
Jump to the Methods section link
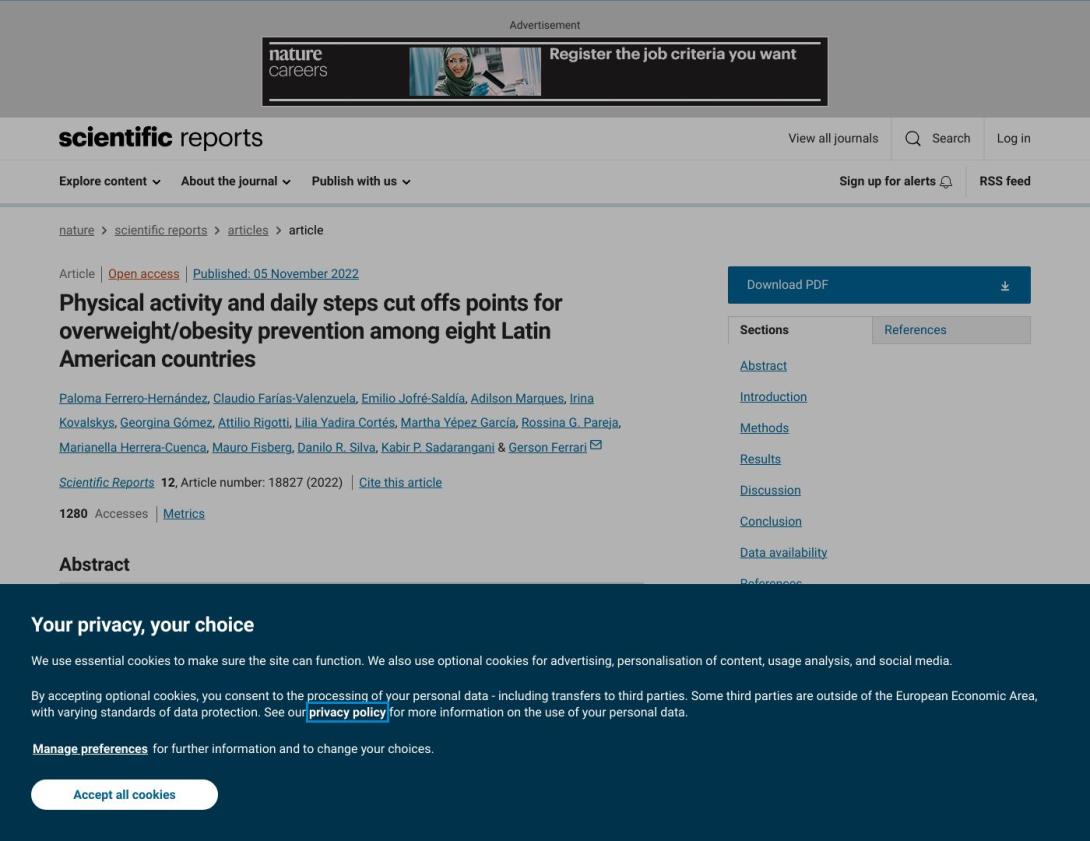764,428
